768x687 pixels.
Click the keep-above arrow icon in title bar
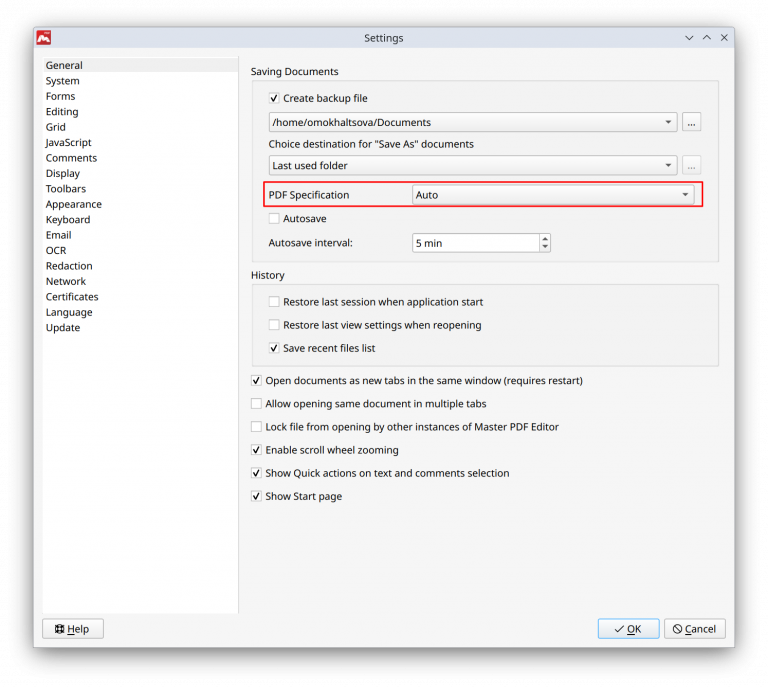[x=707, y=38]
